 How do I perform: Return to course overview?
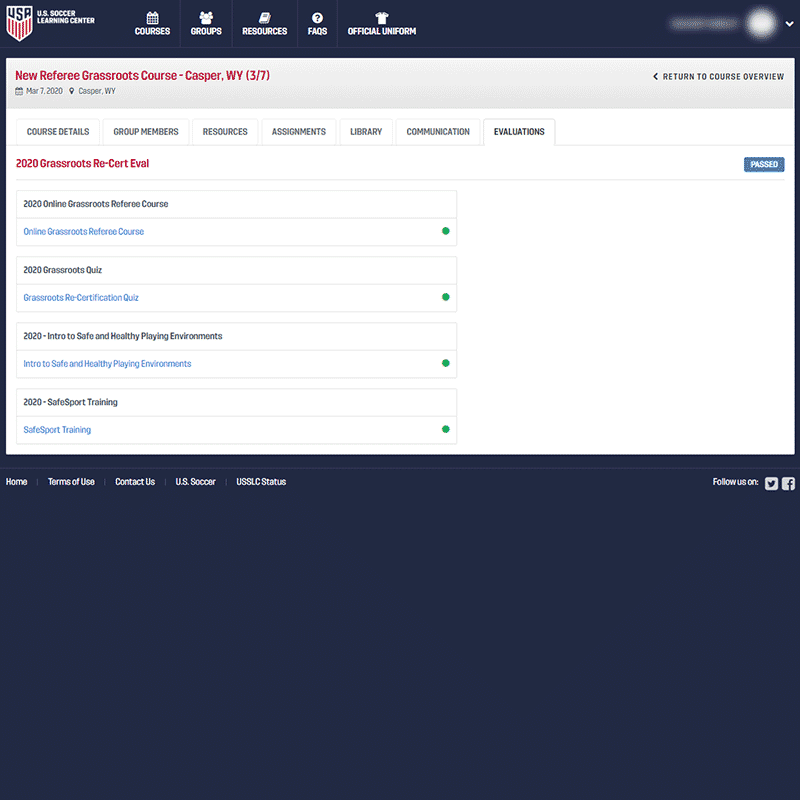[x=718, y=77]
